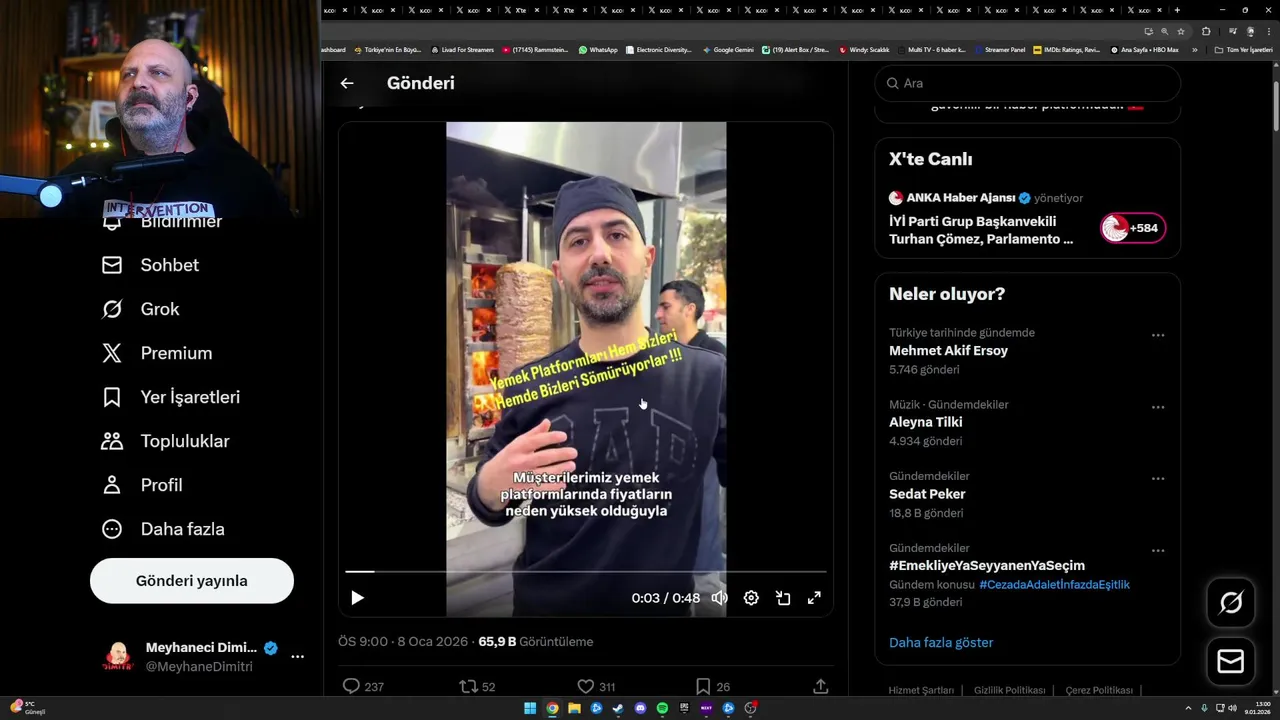The image size is (1280, 720).
Task: Open Ana Sayfa • HBO Max bookmark
Action: pos(1144,49)
